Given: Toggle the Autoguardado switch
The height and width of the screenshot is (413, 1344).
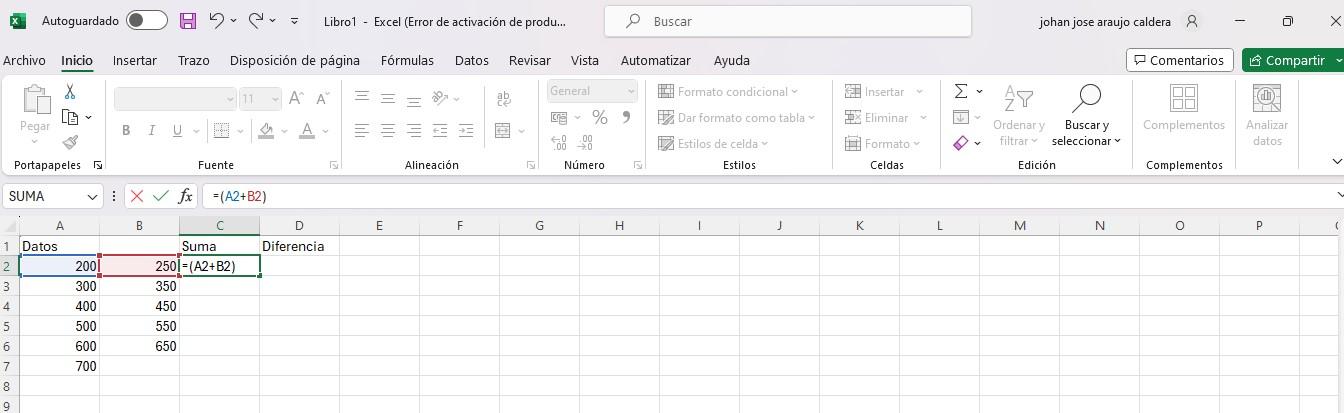Looking at the screenshot, I should tap(146, 21).
